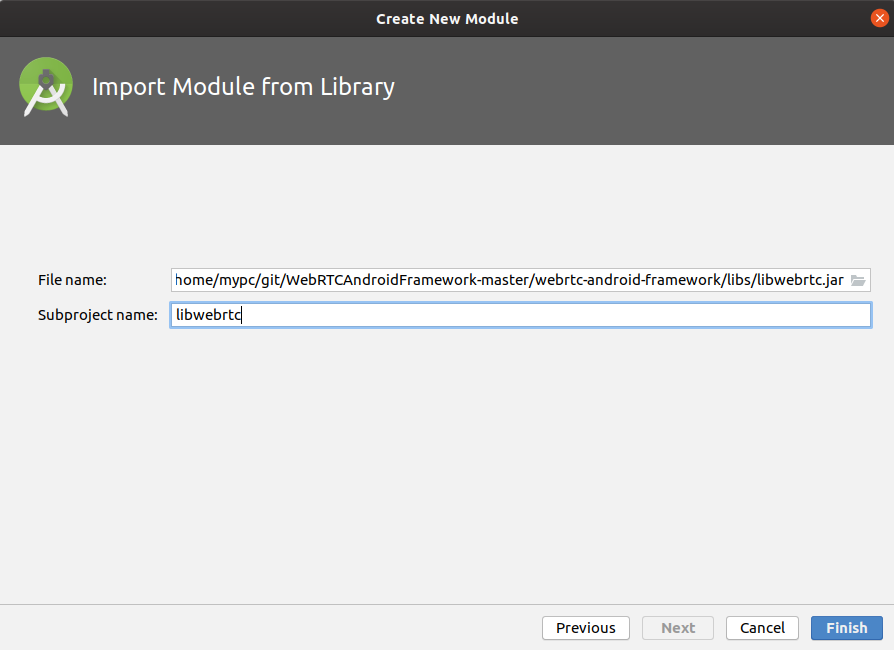
Task: Click the 'Import Module from Library' heading
Action: coord(244,87)
